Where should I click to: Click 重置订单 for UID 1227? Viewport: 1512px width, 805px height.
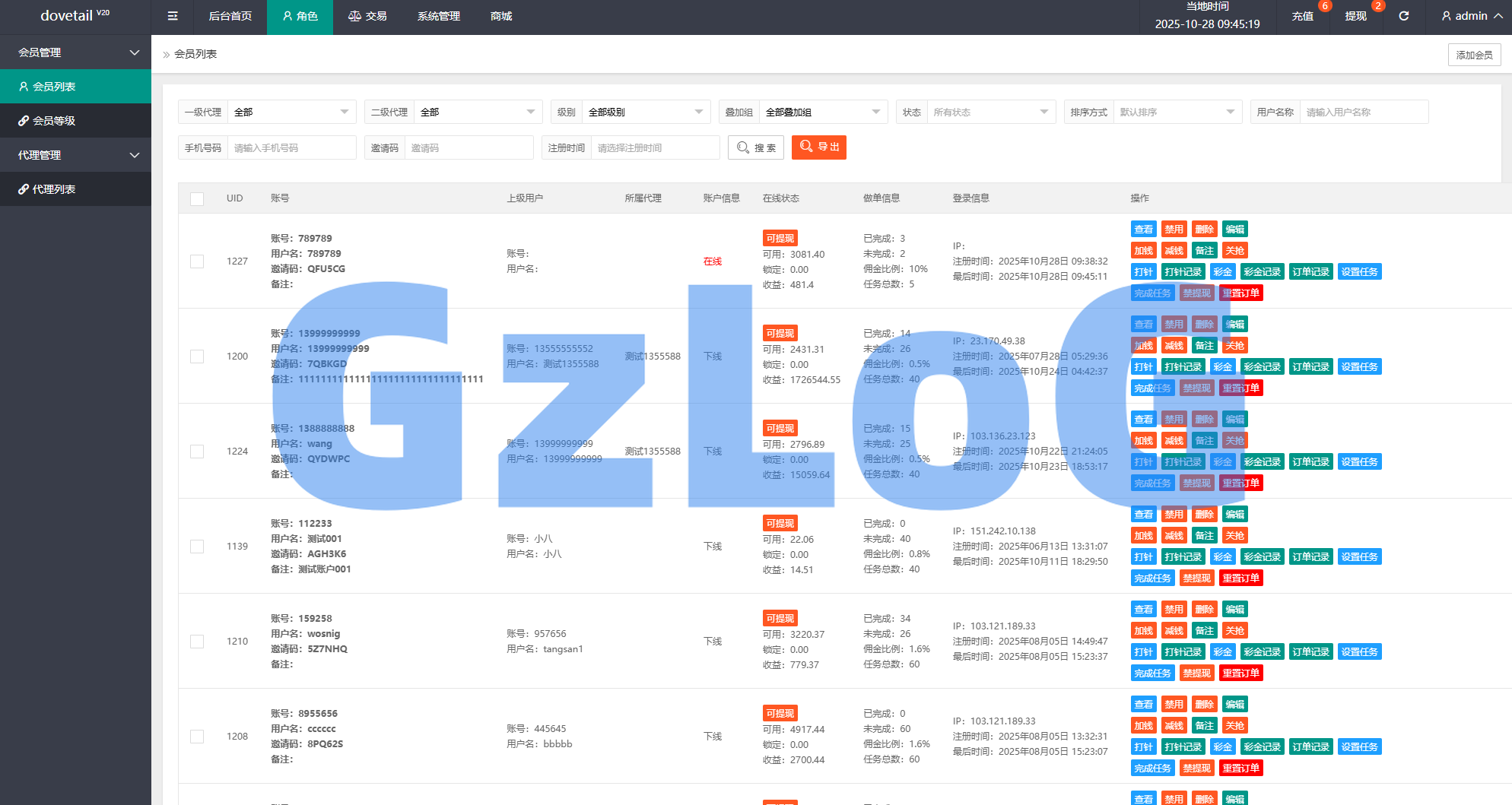(1240, 293)
